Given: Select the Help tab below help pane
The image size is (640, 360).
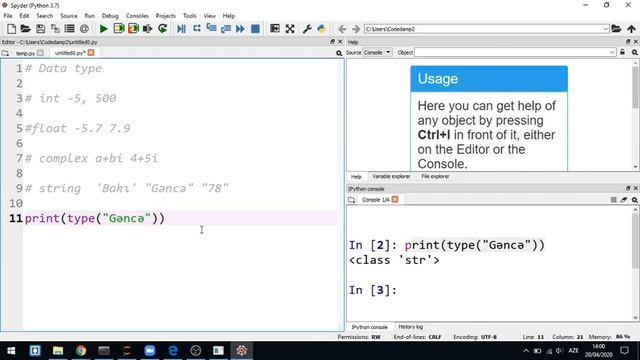Looking at the screenshot, I should [356, 176].
